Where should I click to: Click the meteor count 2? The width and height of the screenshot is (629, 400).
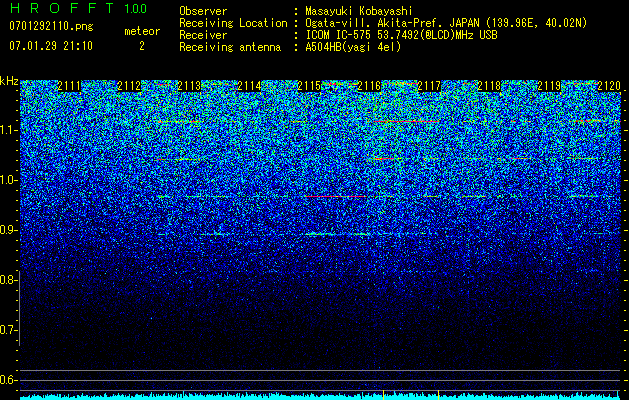pyautogui.click(x=142, y=46)
